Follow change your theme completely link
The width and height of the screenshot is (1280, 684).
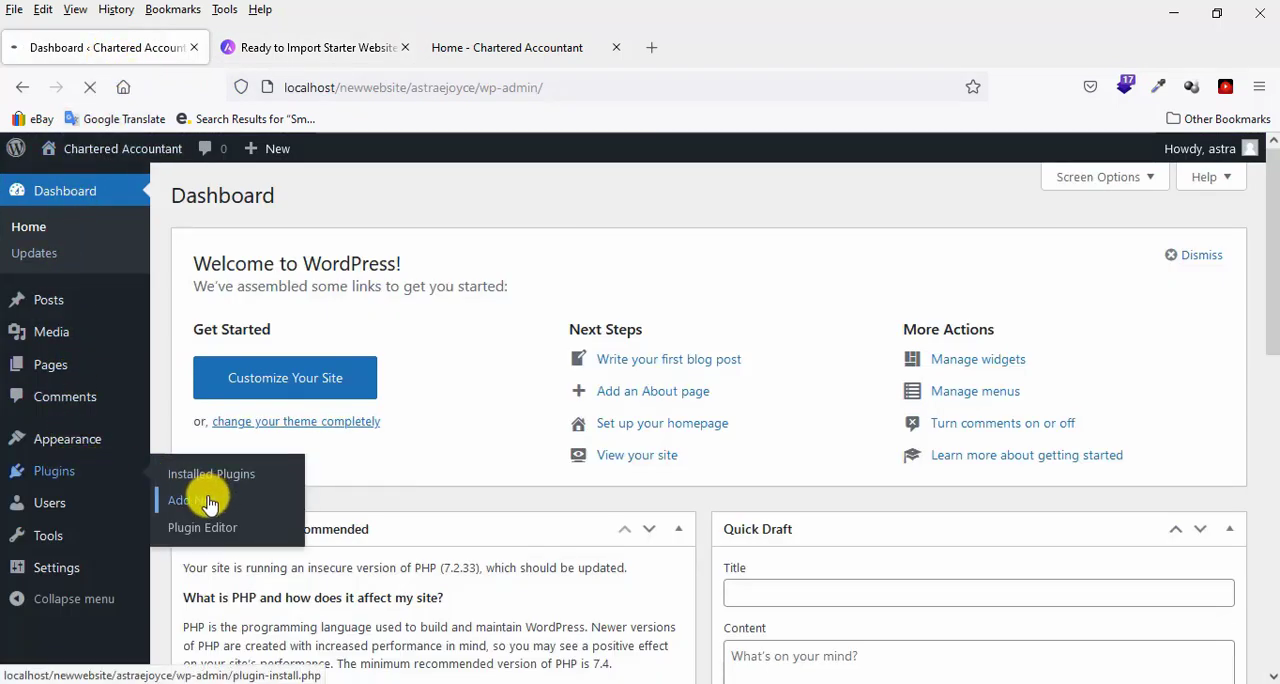click(296, 422)
